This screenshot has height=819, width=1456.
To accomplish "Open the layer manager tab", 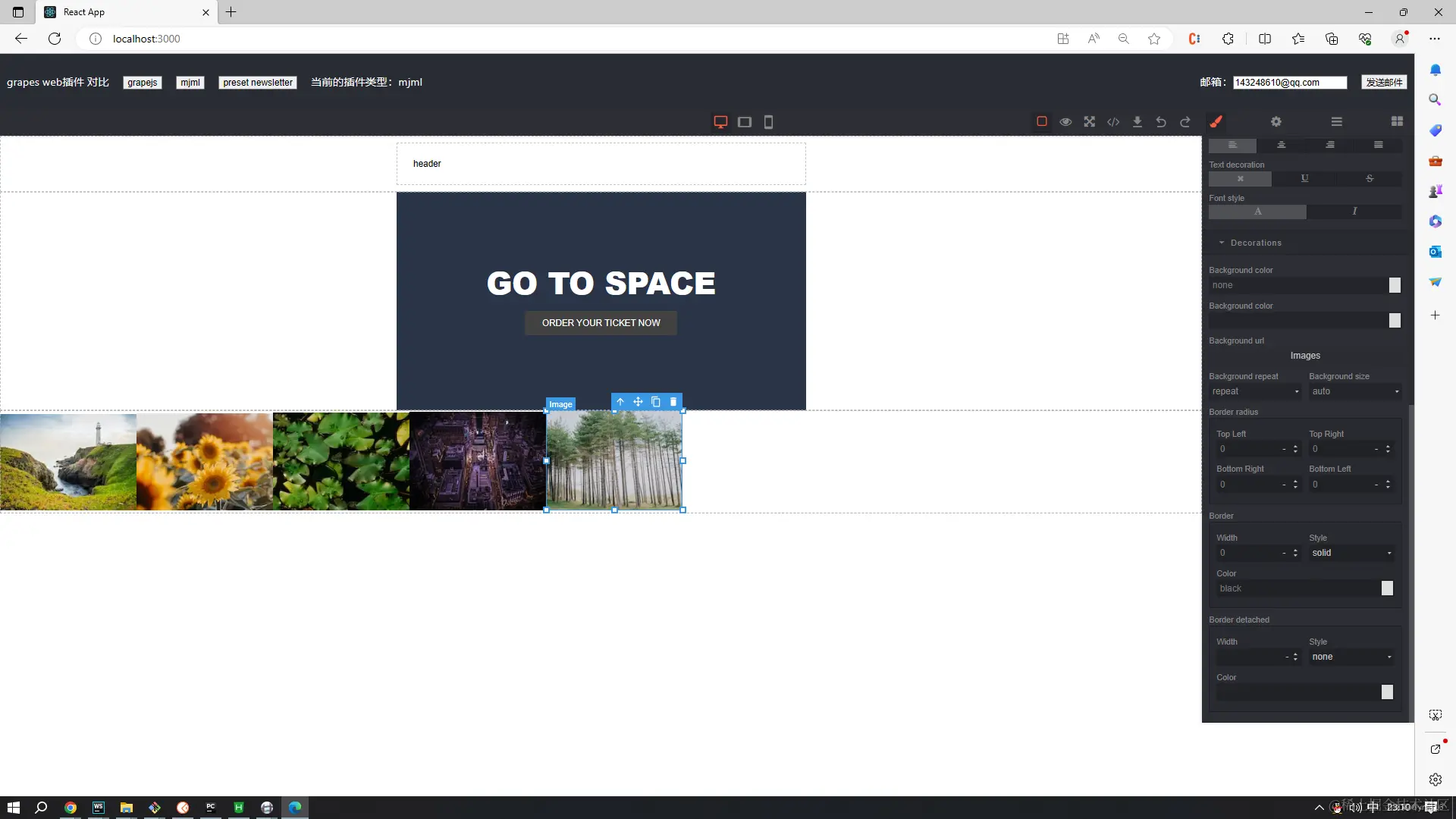I will 1337,121.
